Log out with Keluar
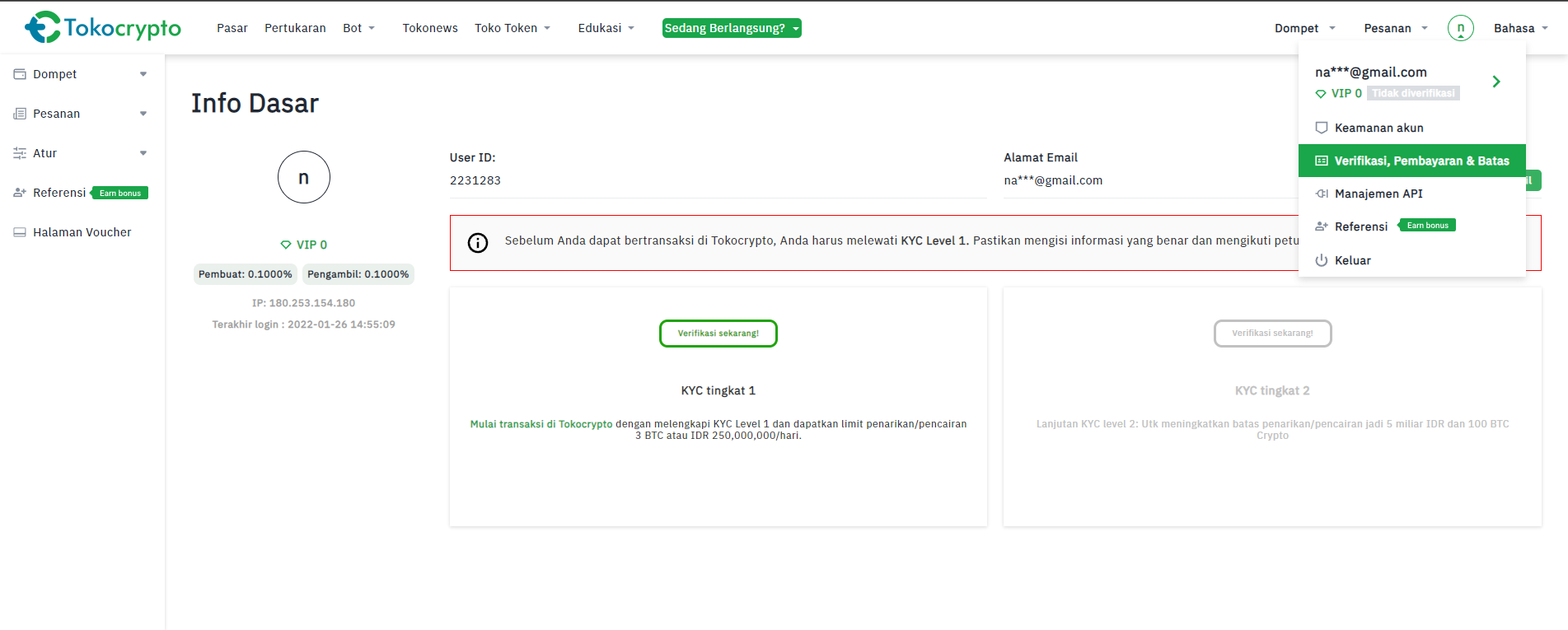Screen dimensions: 1568x630 coord(1412,260)
